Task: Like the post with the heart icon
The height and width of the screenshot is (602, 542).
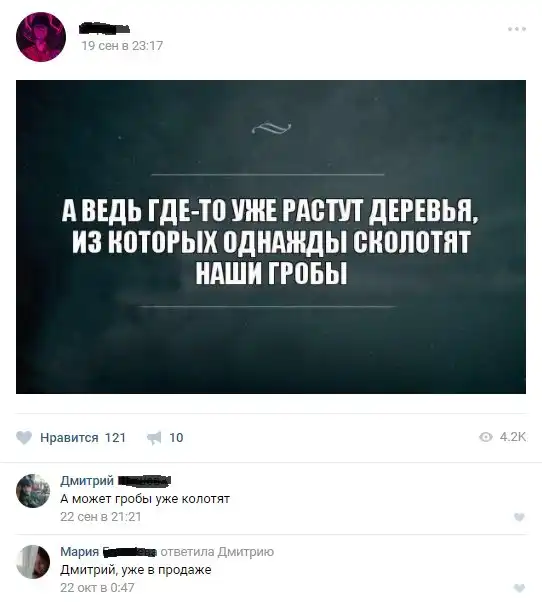Action: pyautogui.click(x=24, y=438)
